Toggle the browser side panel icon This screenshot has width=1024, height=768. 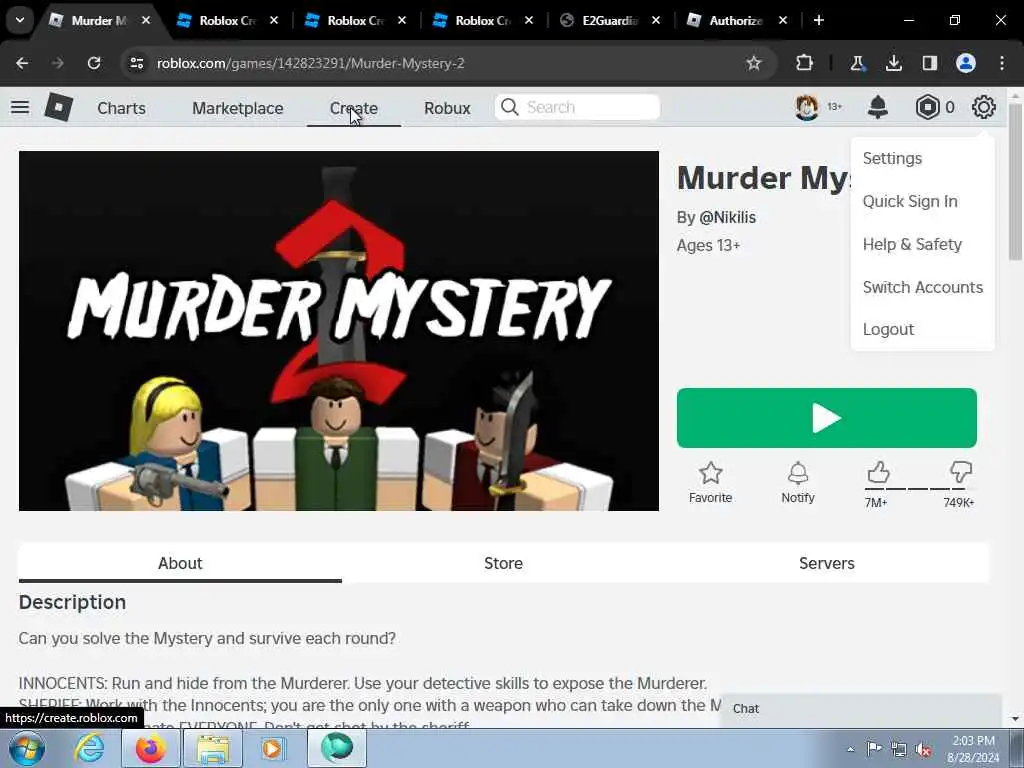929,63
